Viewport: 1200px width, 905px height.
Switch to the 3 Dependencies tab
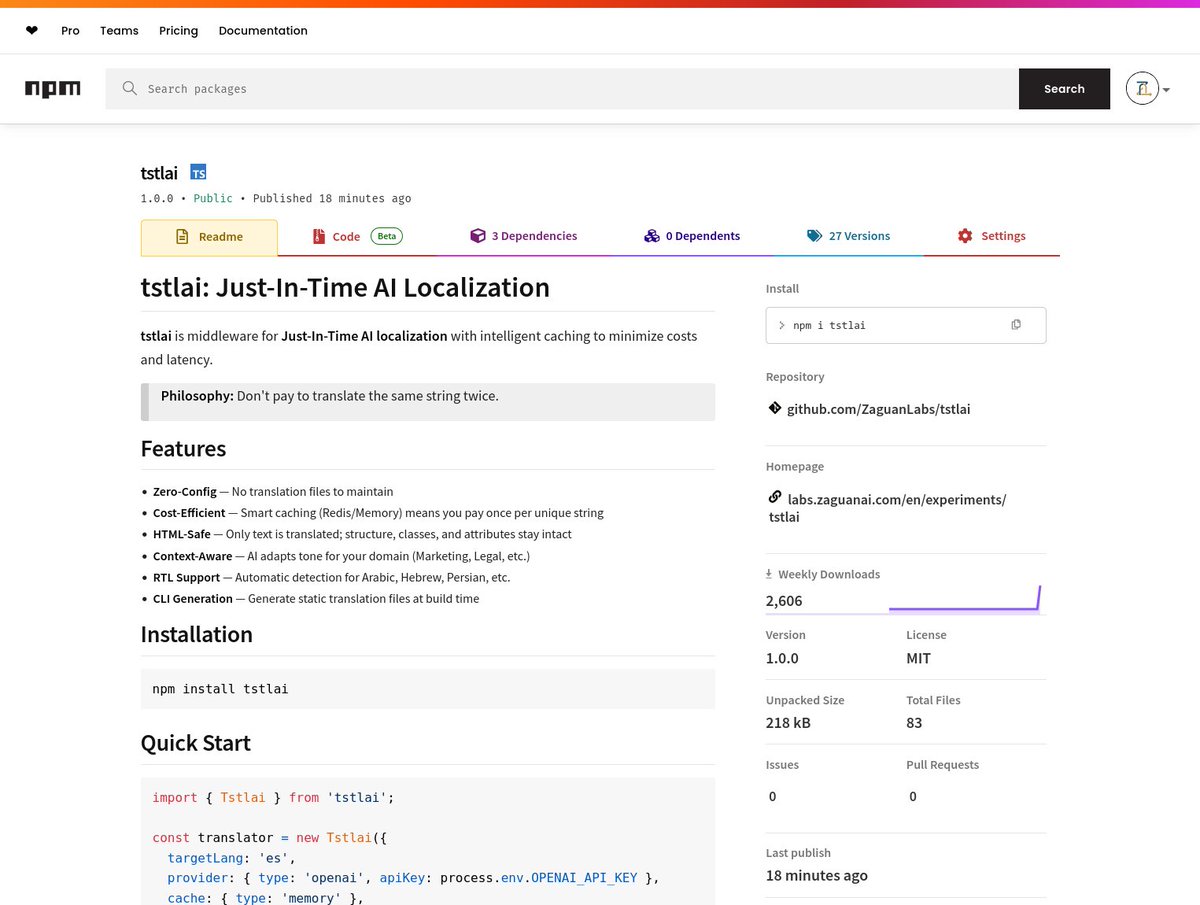click(523, 237)
